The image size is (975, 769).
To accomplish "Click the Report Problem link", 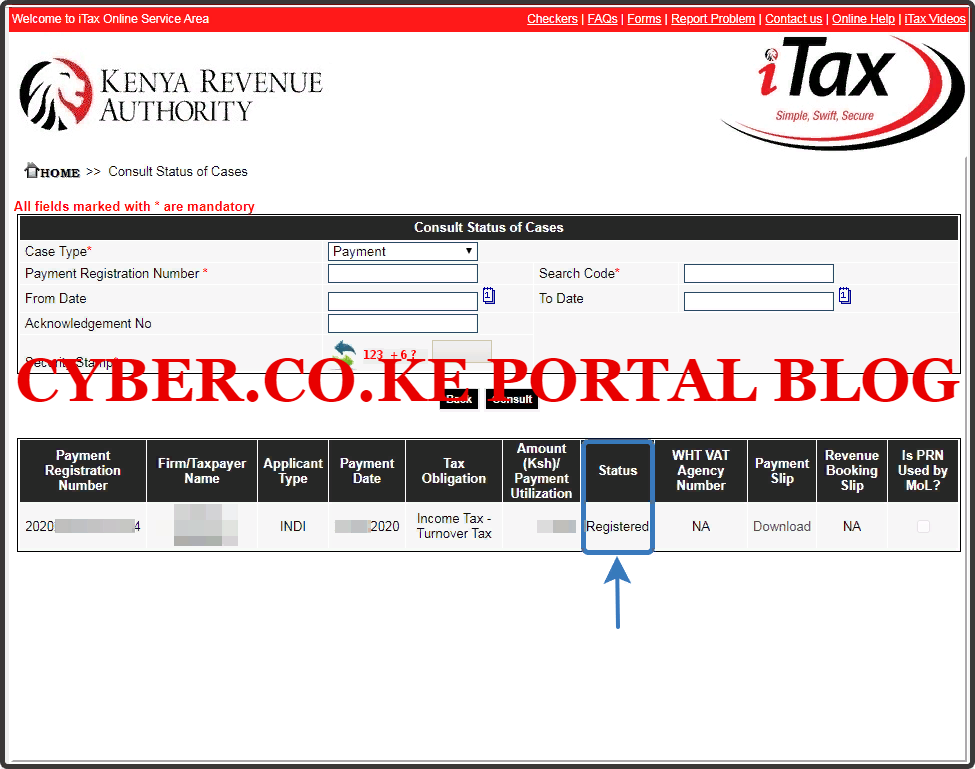I will 713,19.
